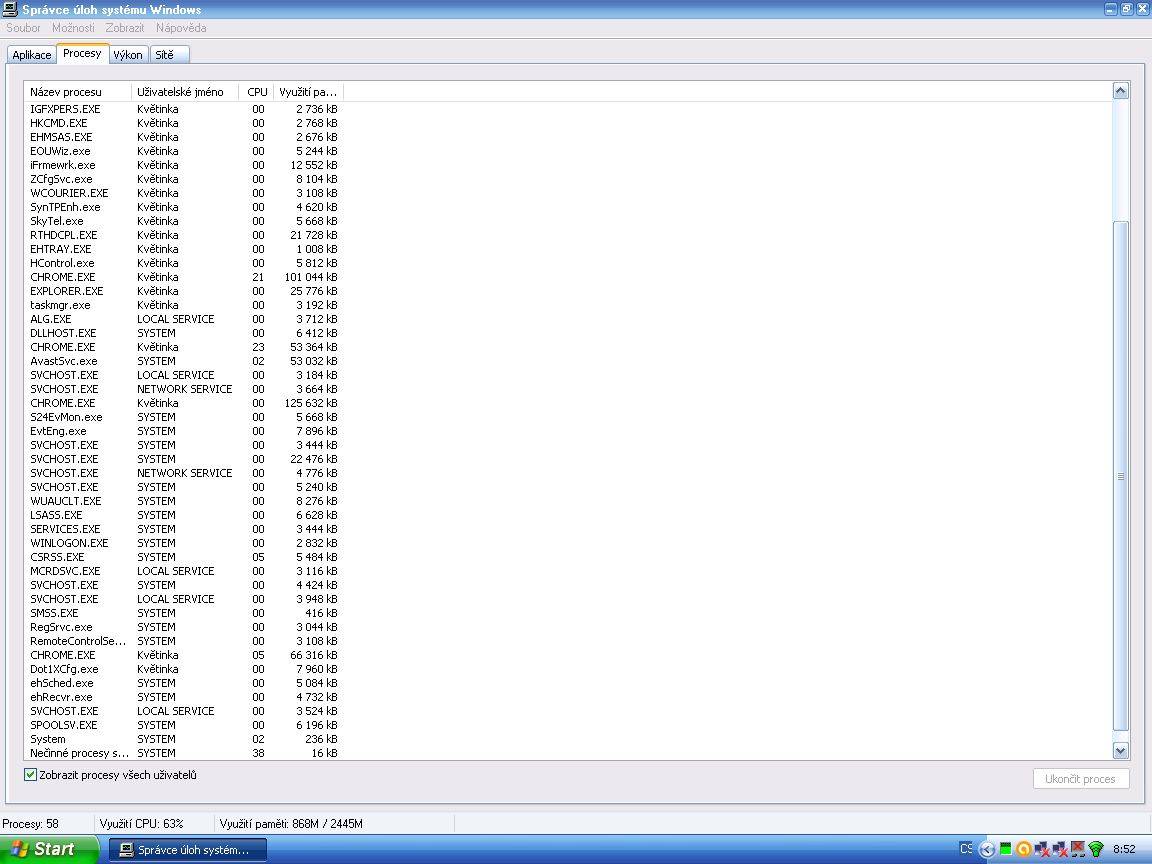Select the HKCMD.EXE process row
The height and width of the screenshot is (864, 1152).
[x=184, y=123]
